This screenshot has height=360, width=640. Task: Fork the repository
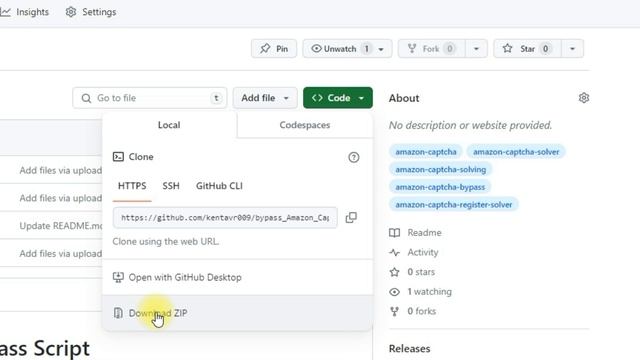pyautogui.click(x=431, y=49)
